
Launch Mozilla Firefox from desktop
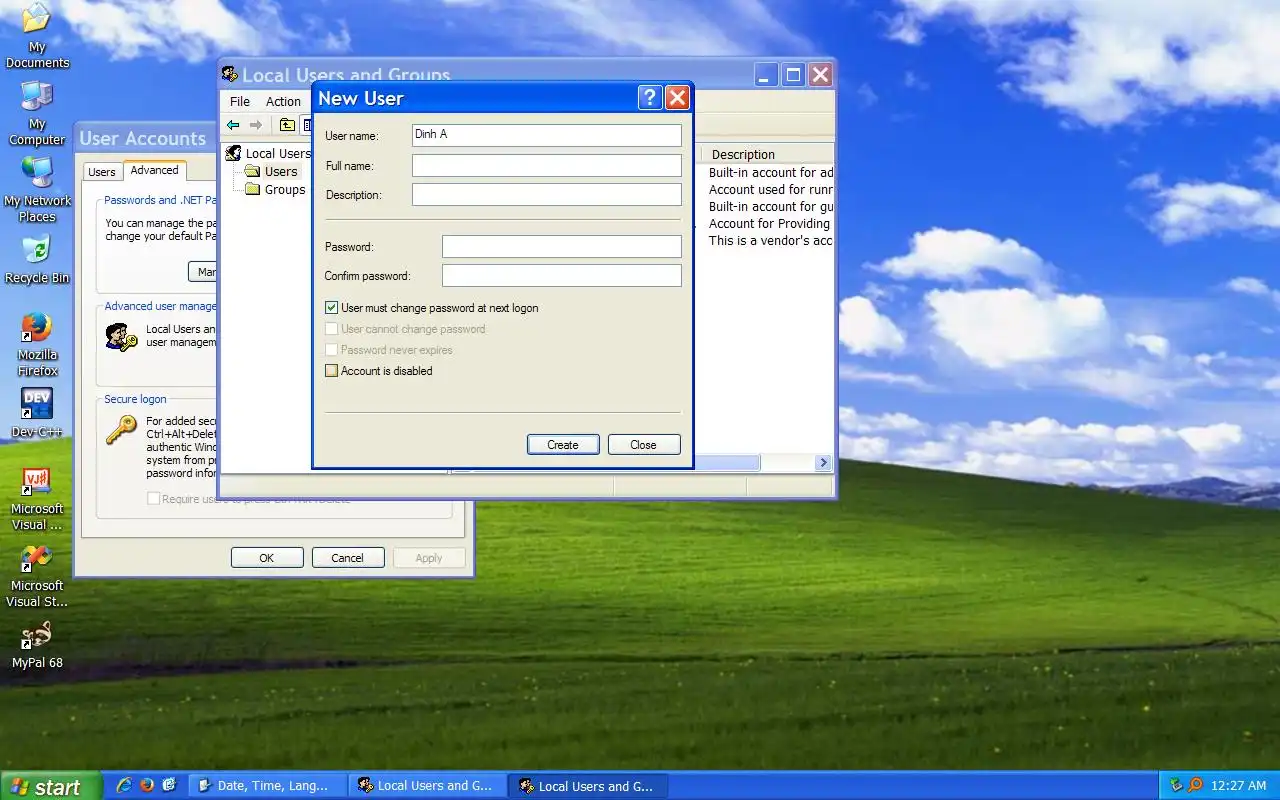point(37,344)
